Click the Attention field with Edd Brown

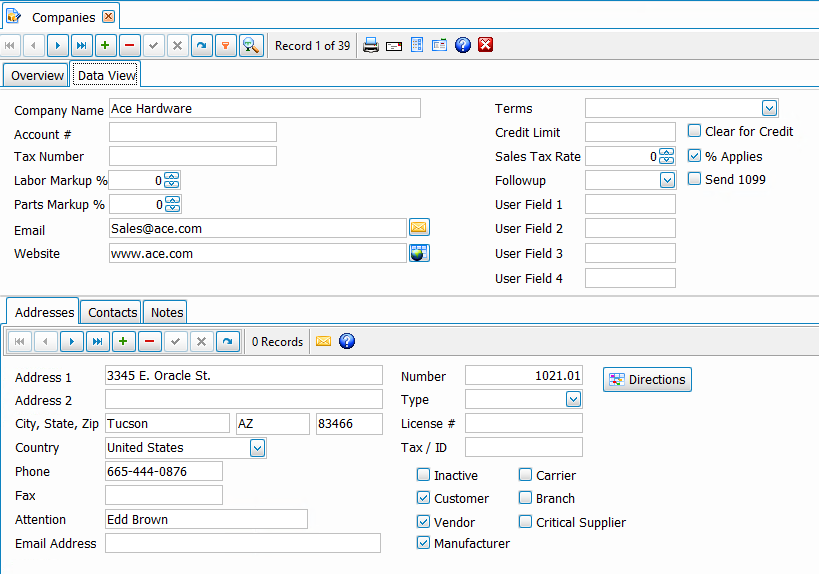pyautogui.click(x=206, y=519)
